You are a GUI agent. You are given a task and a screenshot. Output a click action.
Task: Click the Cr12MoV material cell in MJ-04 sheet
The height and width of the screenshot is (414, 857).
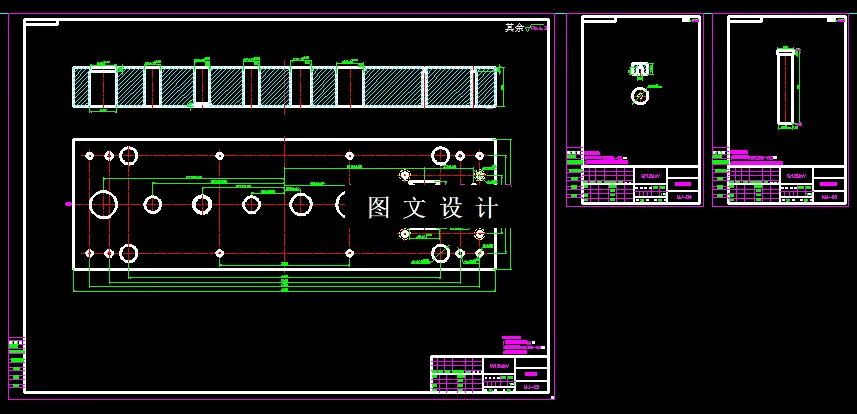tap(650, 176)
